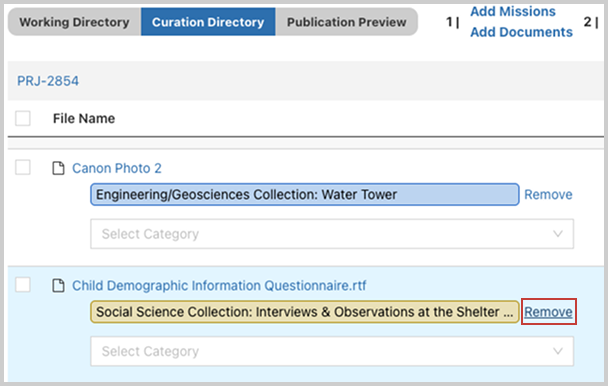Remove the Social Science Collection tag
608x386 pixels.
point(548,312)
